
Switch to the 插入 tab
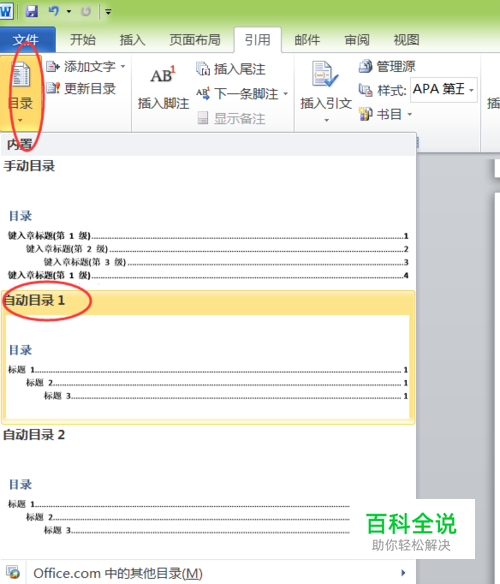[132, 40]
